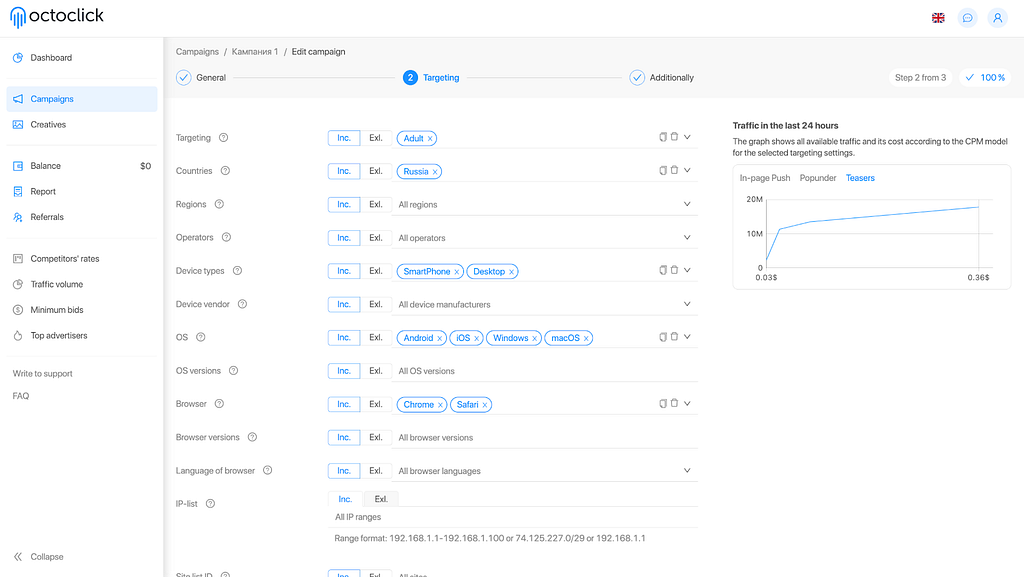Click the help icon next to Language of browser

point(268,471)
